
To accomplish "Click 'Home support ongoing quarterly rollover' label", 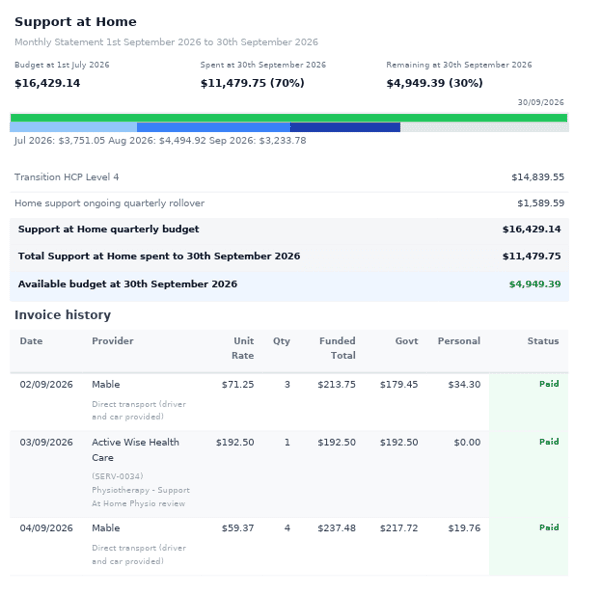I will (x=109, y=203).
